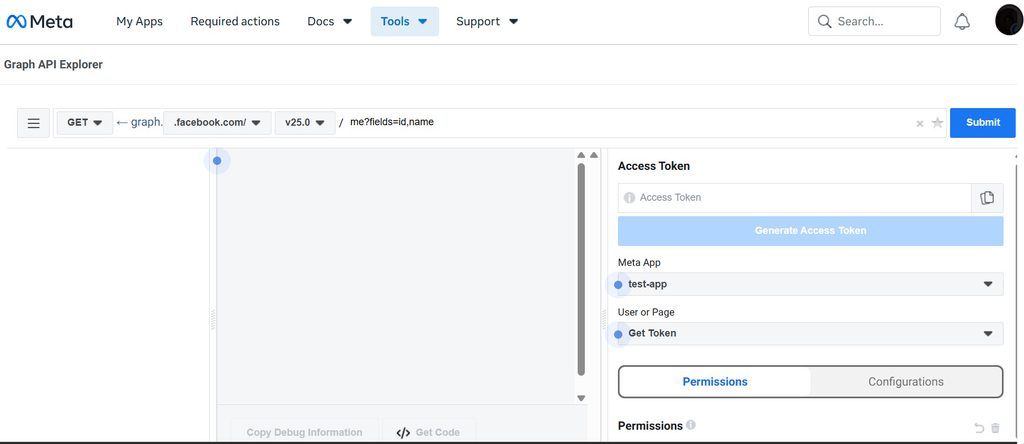Click the query field me?fields=id,name

(627, 123)
